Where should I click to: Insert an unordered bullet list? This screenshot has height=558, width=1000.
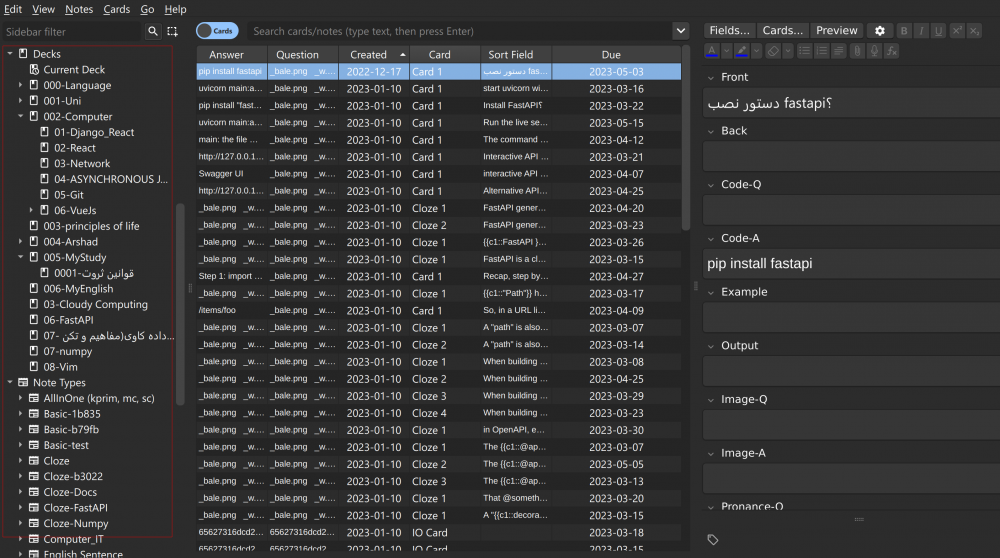(804, 50)
